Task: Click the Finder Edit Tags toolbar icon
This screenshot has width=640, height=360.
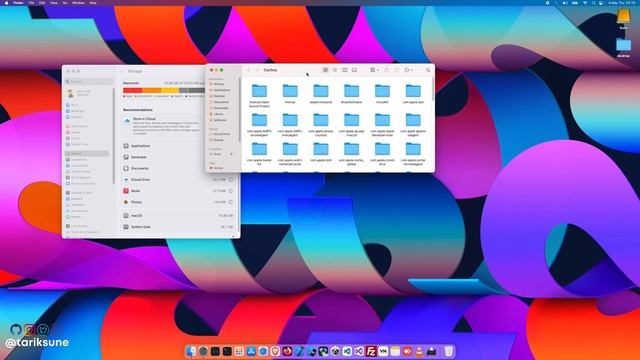Action: coord(396,70)
